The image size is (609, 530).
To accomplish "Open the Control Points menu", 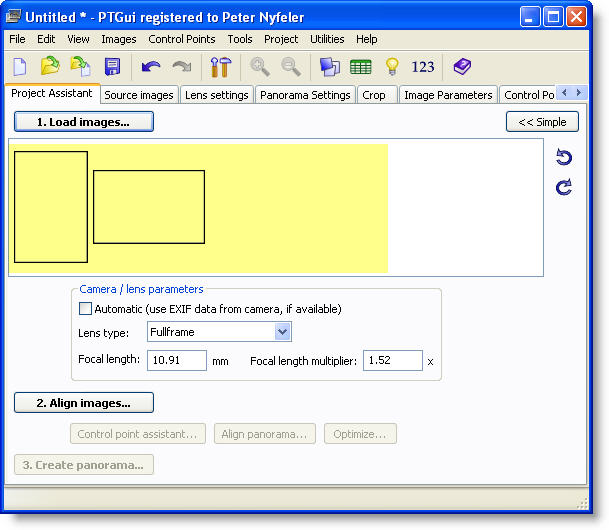I will click(x=182, y=39).
